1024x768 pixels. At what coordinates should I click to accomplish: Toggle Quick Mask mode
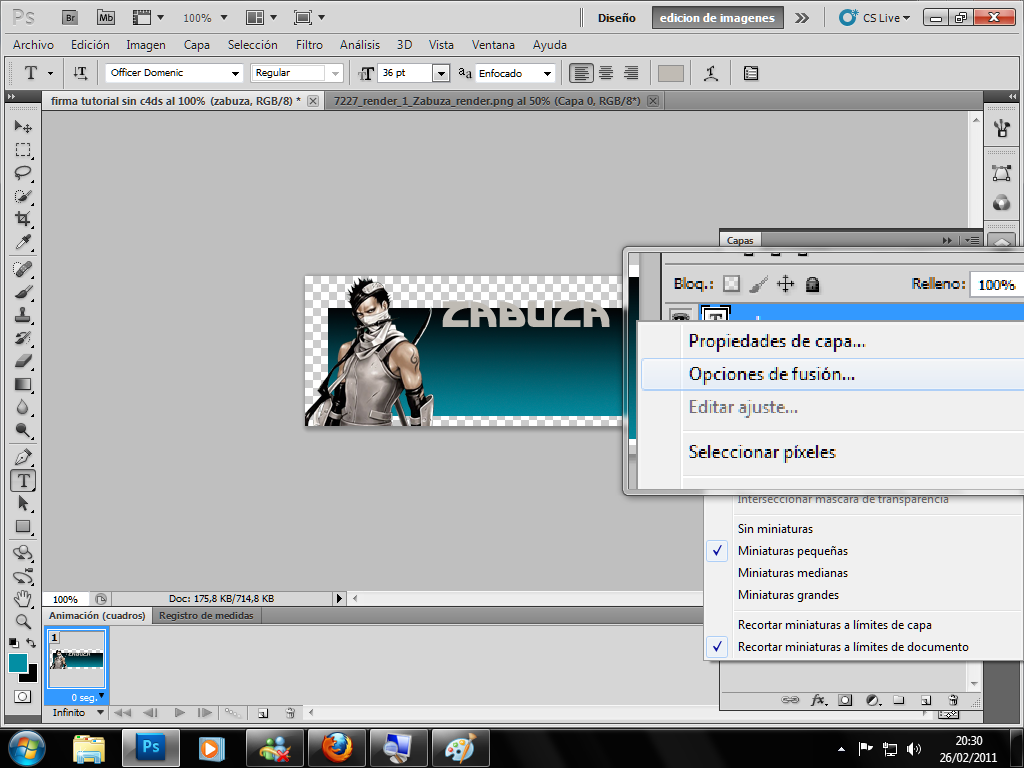point(22,696)
